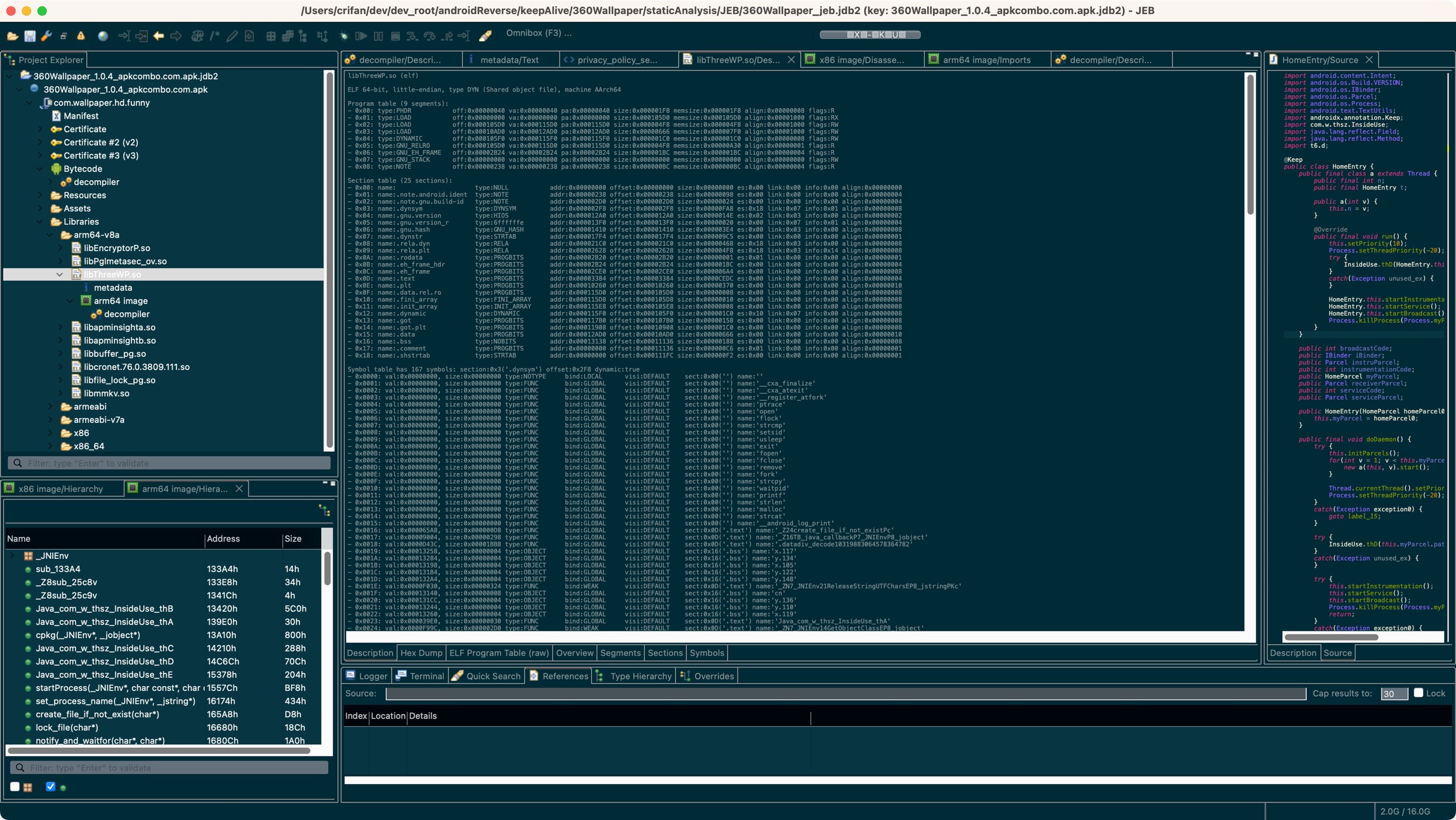This screenshot has width=1456, height=820.
Task: Expand the Certificate tree node
Action: click(x=40, y=129)
